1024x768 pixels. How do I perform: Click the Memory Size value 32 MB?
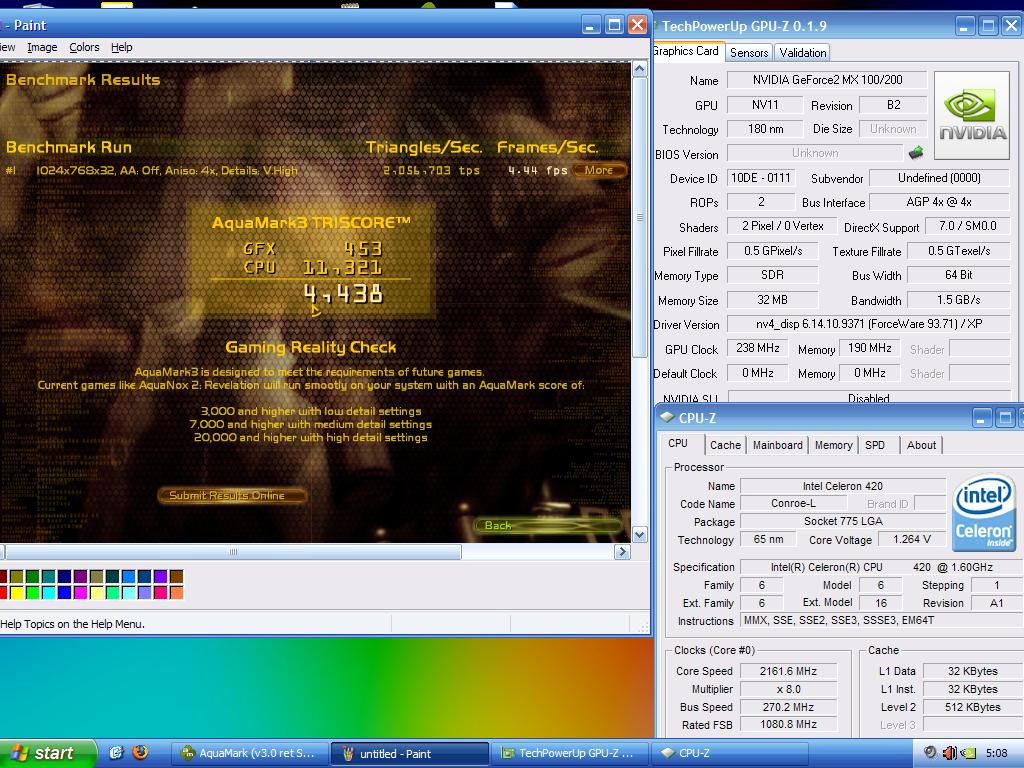tap(772, 300)
